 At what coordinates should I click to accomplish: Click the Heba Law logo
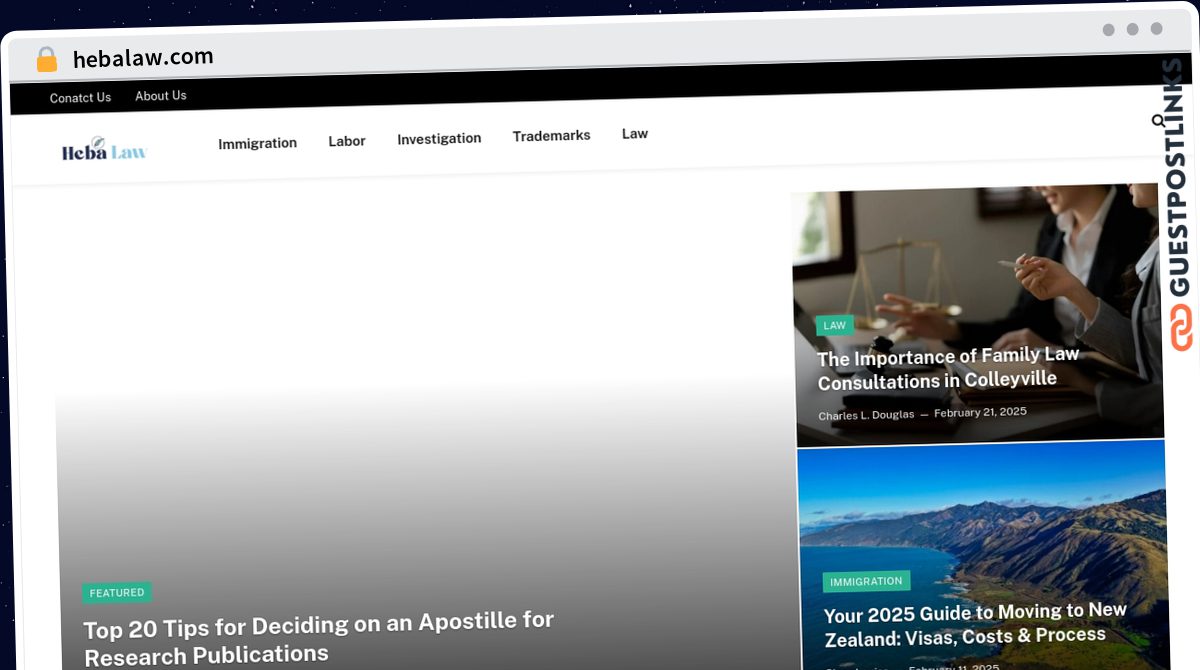(104, 150)
